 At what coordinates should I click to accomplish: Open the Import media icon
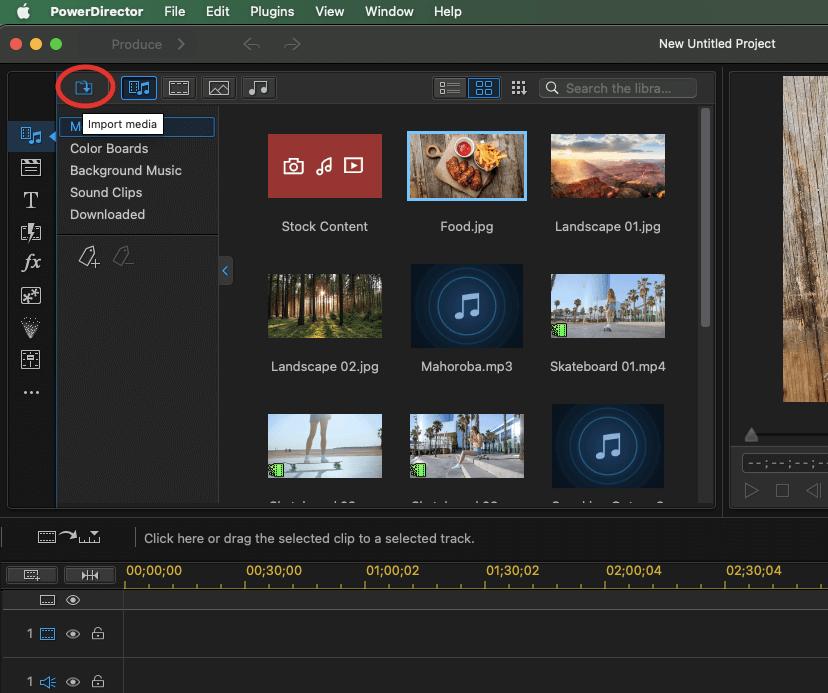click(x=85, y=87)
